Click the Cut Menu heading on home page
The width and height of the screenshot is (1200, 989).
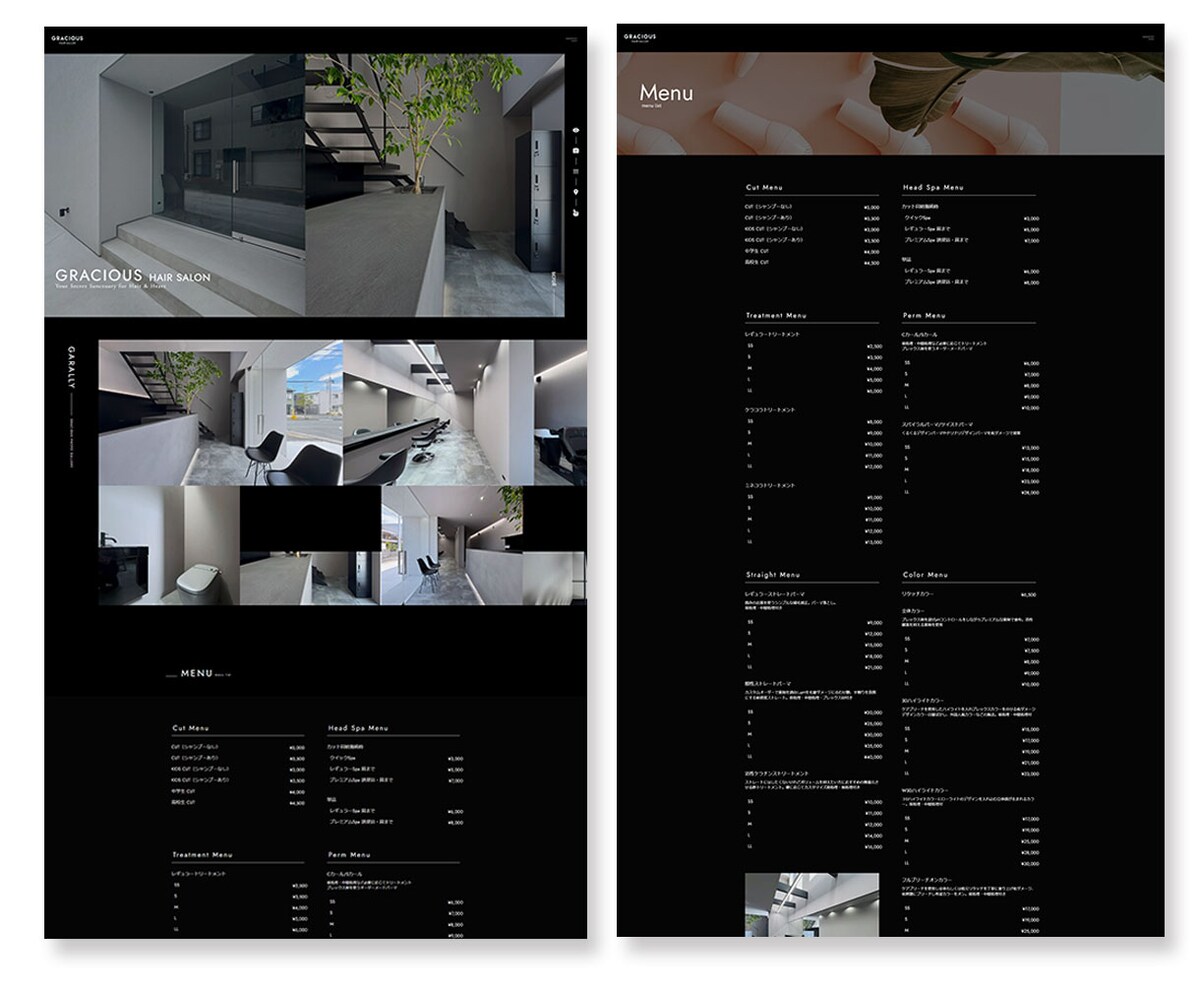190,728
